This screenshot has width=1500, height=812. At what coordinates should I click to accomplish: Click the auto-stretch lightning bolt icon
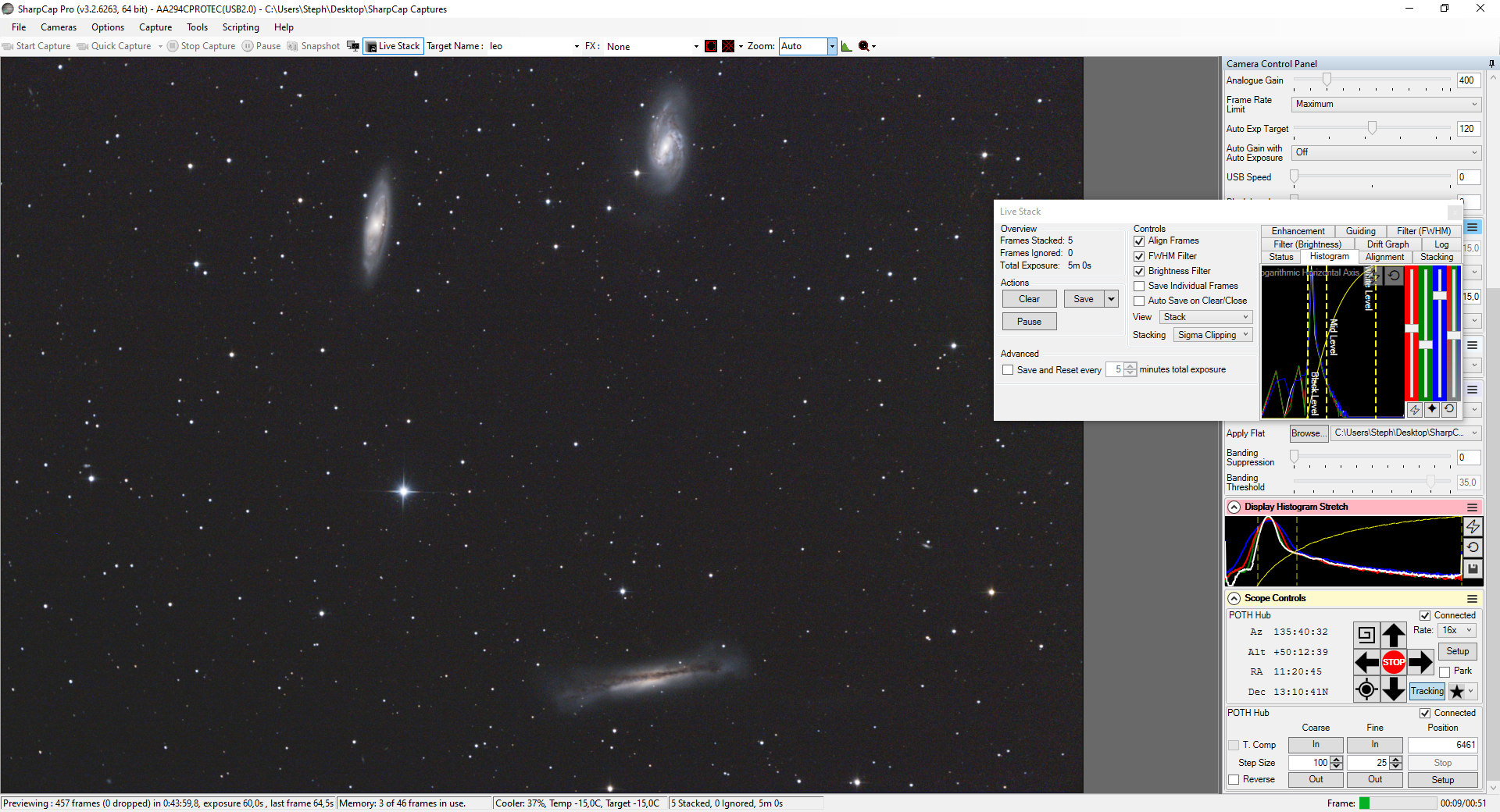[1473, 527]
